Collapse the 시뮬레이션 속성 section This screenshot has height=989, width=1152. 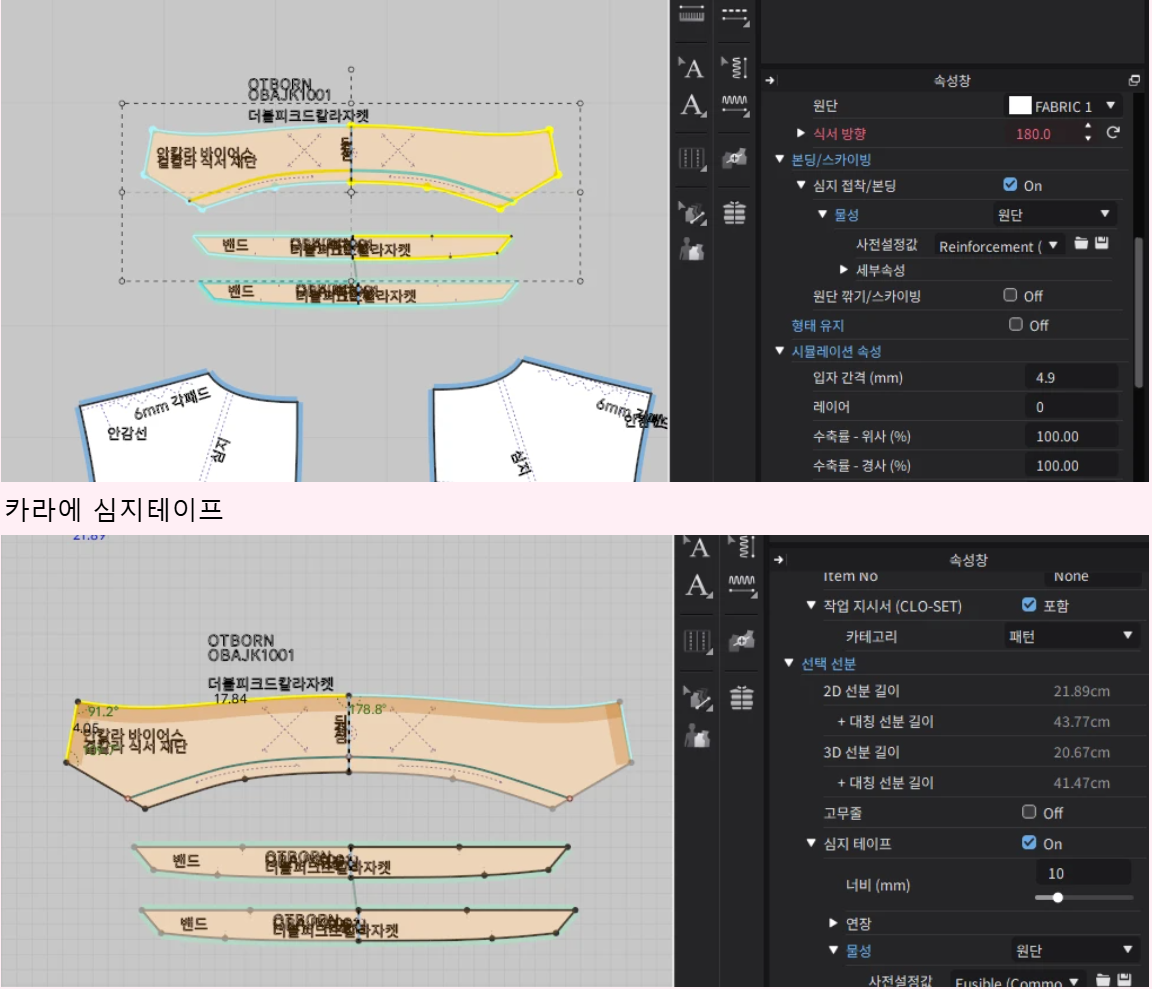pyautogui.click(x=781, y=351)
